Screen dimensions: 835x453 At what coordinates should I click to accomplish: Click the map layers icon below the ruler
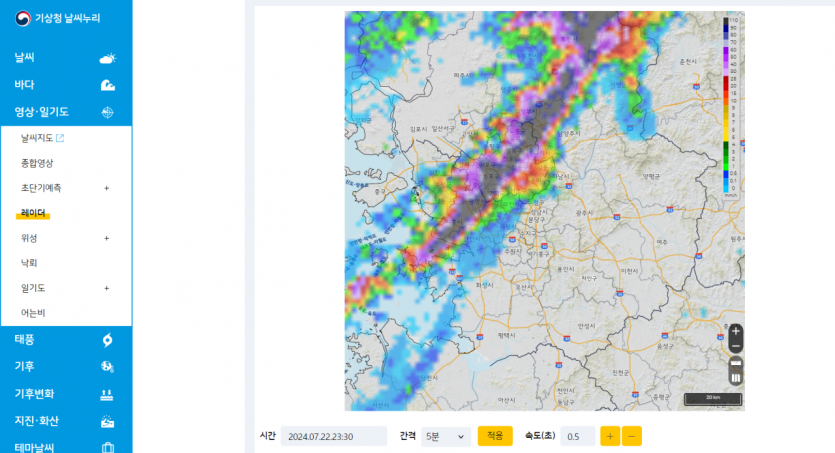tap(736, 378)
